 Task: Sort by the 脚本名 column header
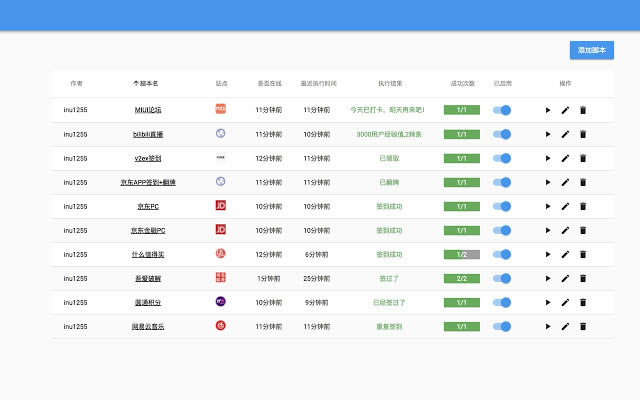click(146, 83)
